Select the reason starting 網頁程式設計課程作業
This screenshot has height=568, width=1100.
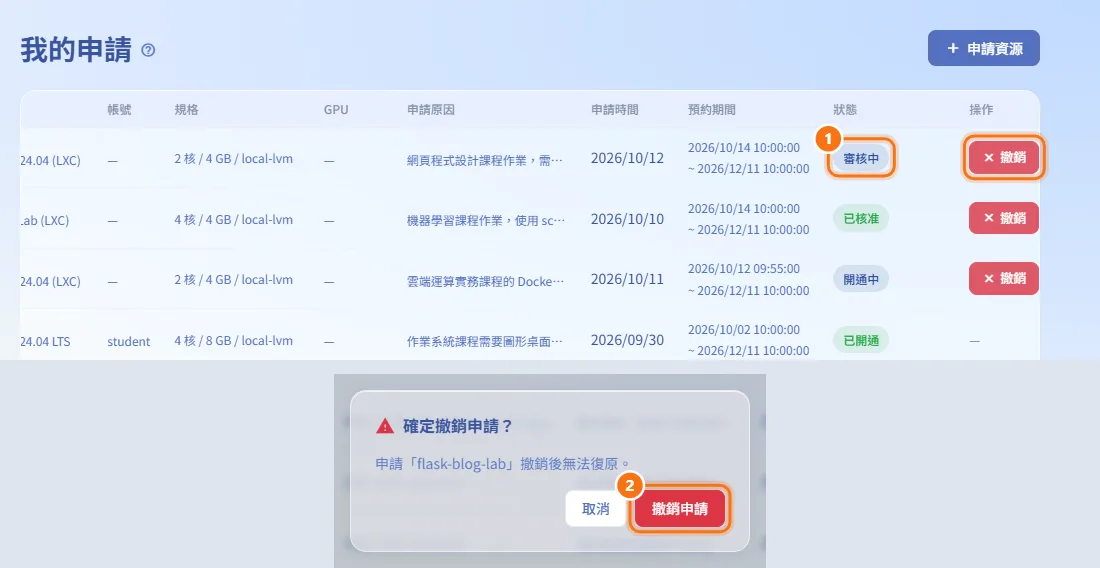point(485,160)
